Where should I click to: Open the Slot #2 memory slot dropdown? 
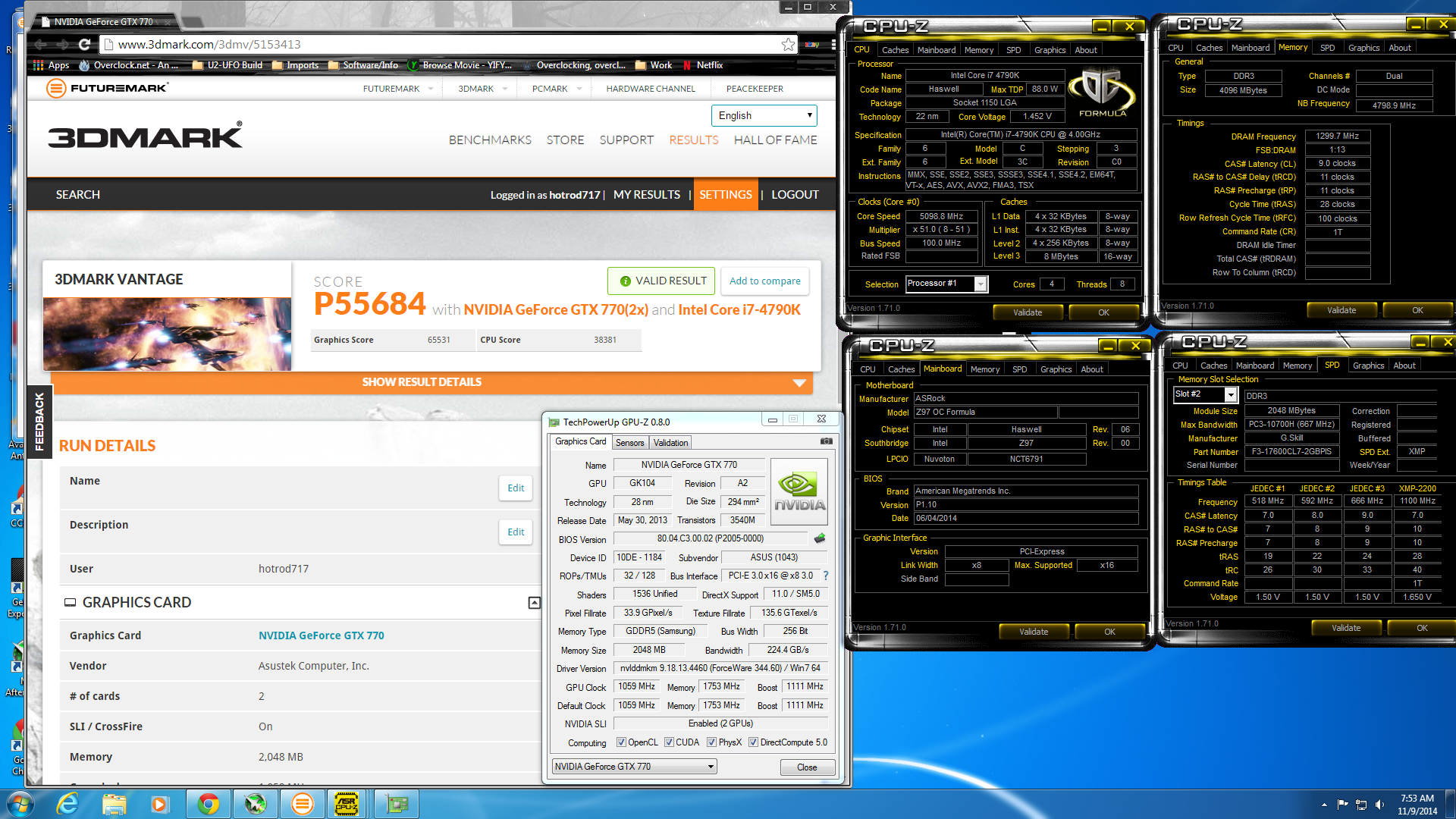[x=1206, y=394]
